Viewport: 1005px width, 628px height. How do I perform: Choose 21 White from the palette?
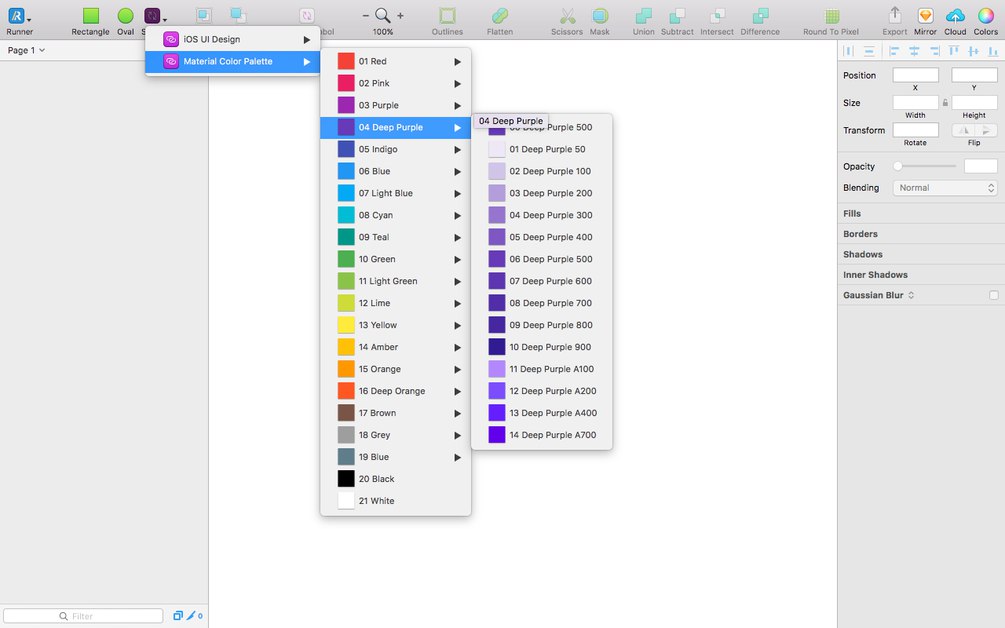[395, 501]
